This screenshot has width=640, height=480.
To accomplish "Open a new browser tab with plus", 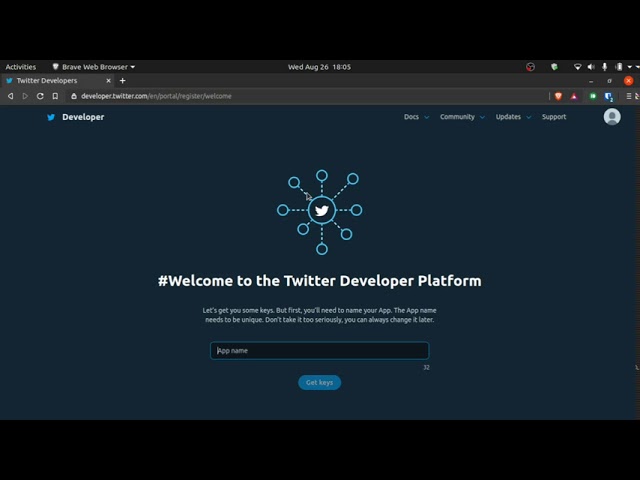I will (122, 81).
